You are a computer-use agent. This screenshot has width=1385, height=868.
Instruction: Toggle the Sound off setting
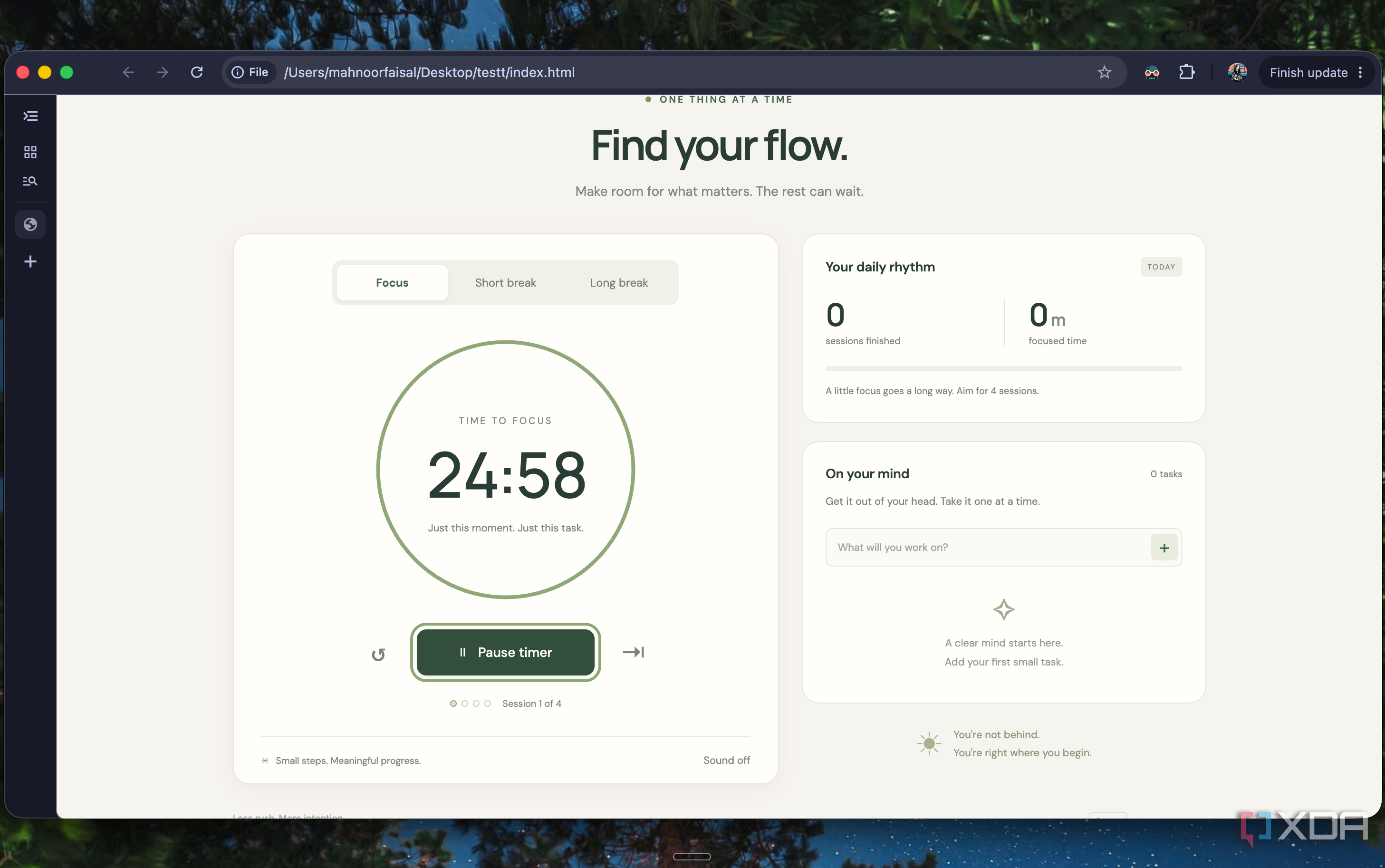(x=727, y=760)
